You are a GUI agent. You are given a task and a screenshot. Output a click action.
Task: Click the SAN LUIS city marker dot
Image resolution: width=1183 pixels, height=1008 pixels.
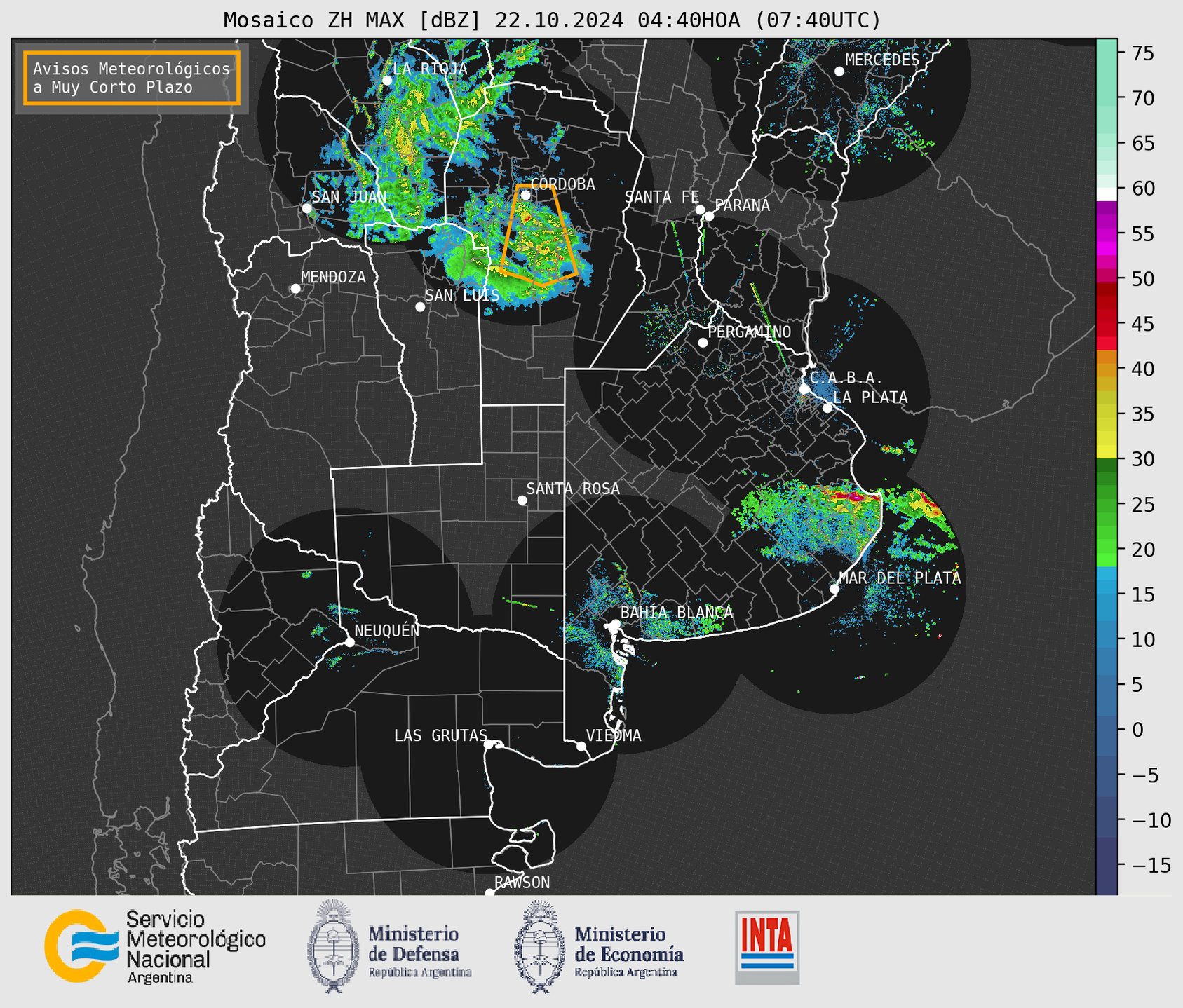(x=420, y=307)
